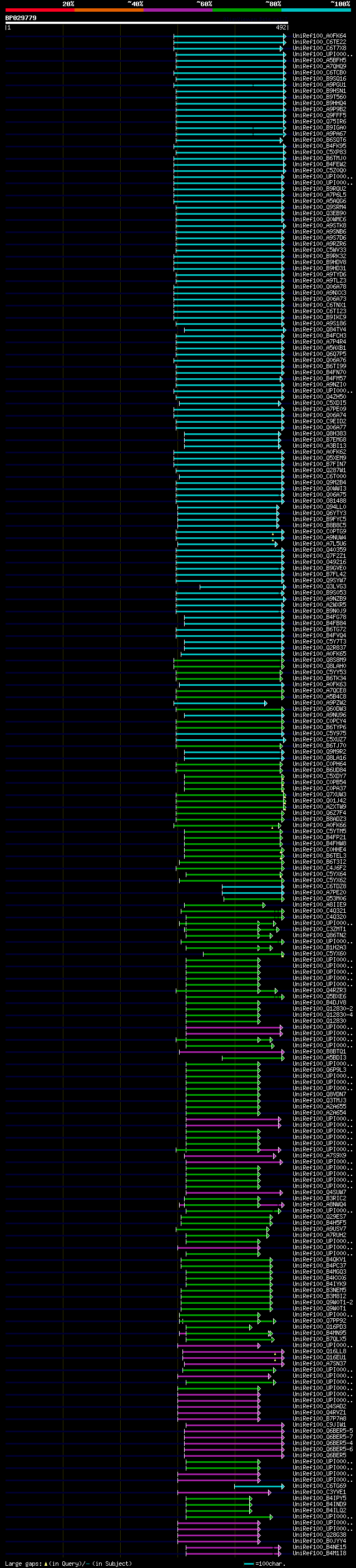Click the entry UniRef100_C4J6F2

319,868
